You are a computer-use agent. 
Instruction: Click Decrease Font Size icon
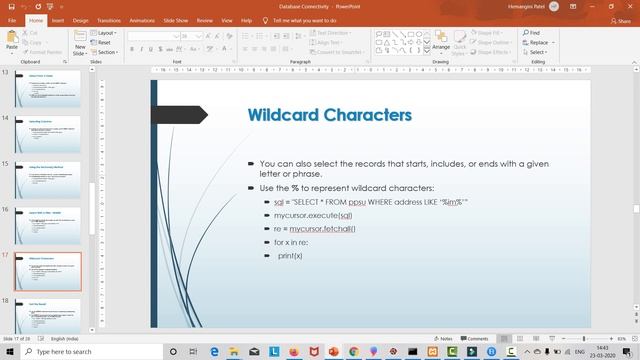pyautogui.click(x=218, y=36)
